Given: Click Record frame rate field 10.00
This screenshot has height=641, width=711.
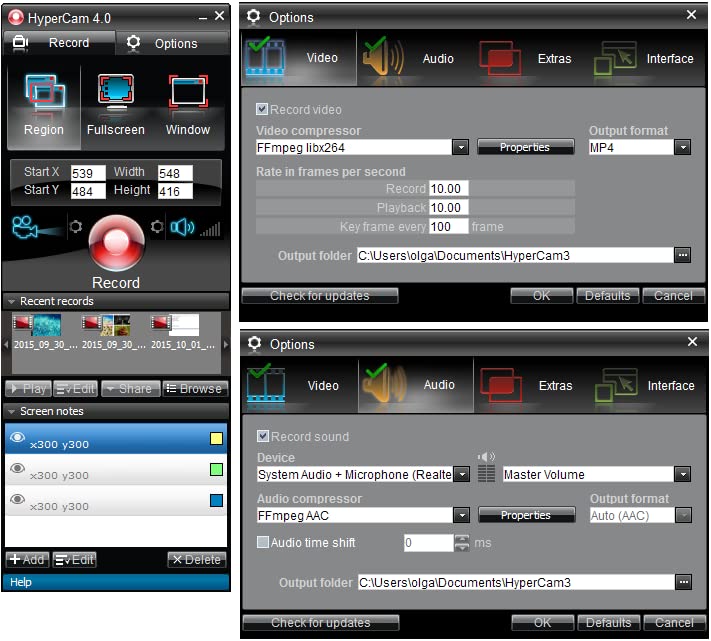Looking at the screenshot, I should point(449,189).
